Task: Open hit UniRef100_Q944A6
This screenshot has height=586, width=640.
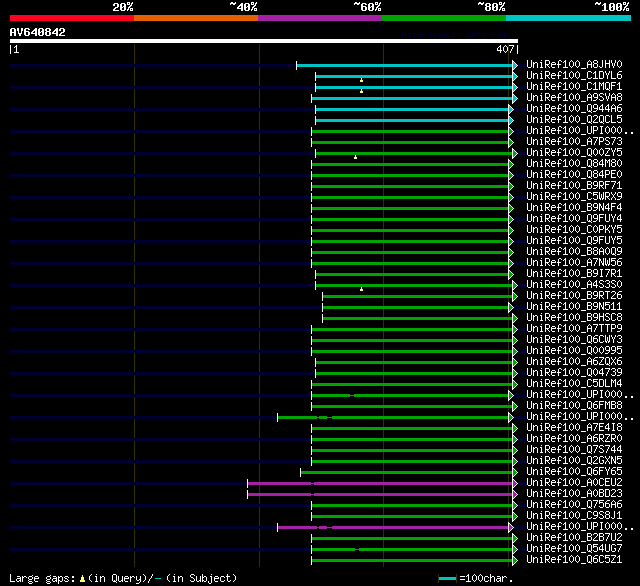Action: pos(574,109)
